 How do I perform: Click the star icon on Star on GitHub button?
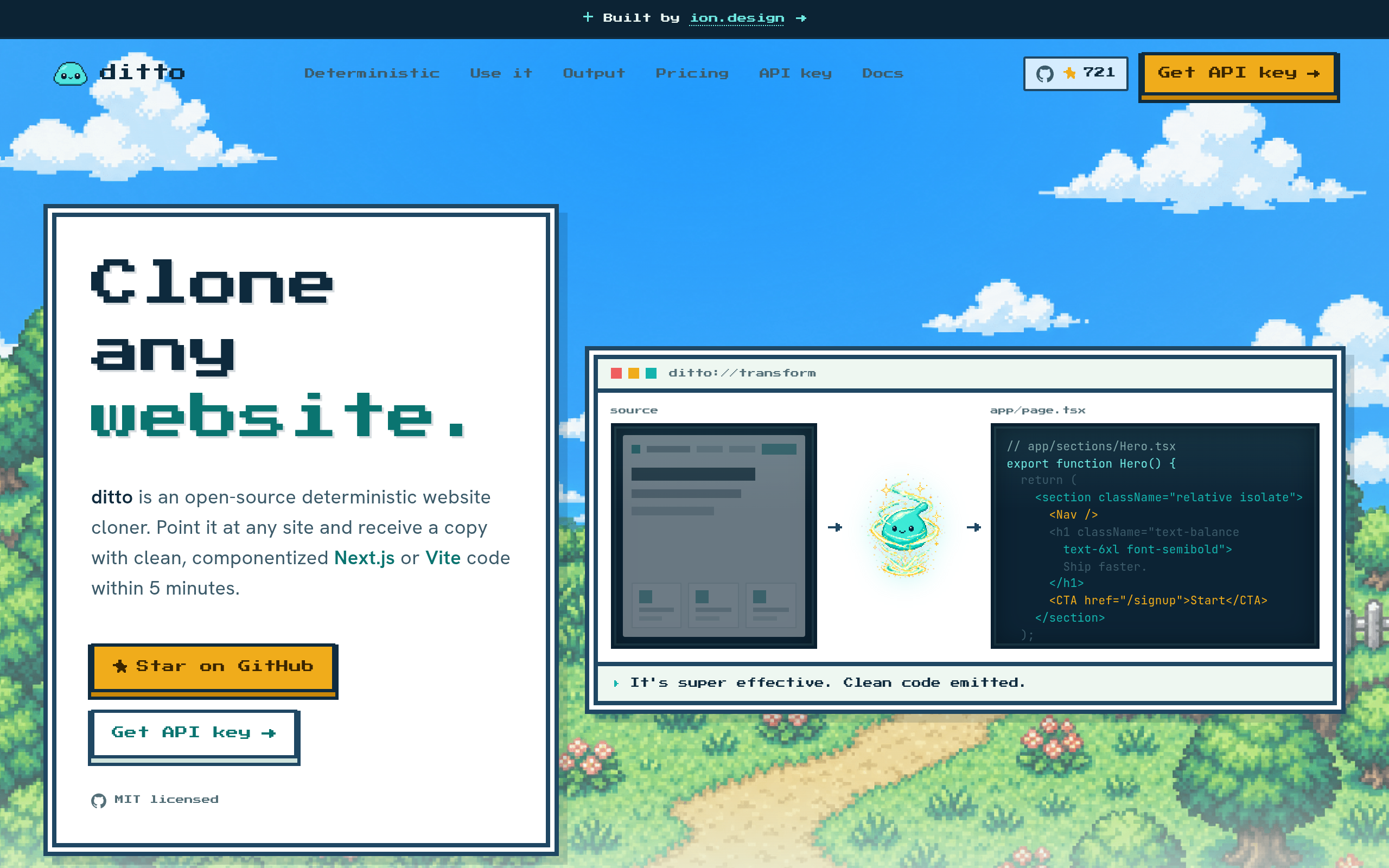click(120, 666)
